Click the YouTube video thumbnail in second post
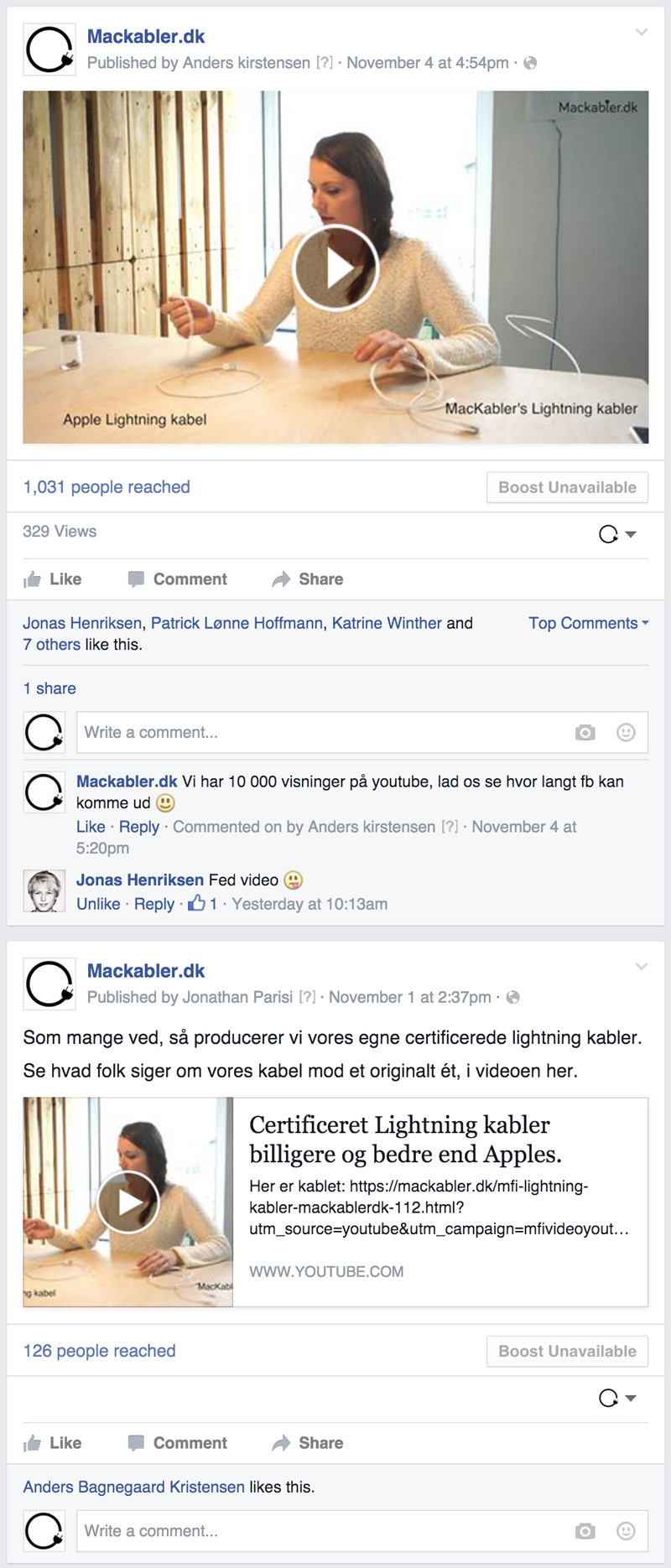The width and height of the screenshot is (671, 1568). coord(127,1202)
